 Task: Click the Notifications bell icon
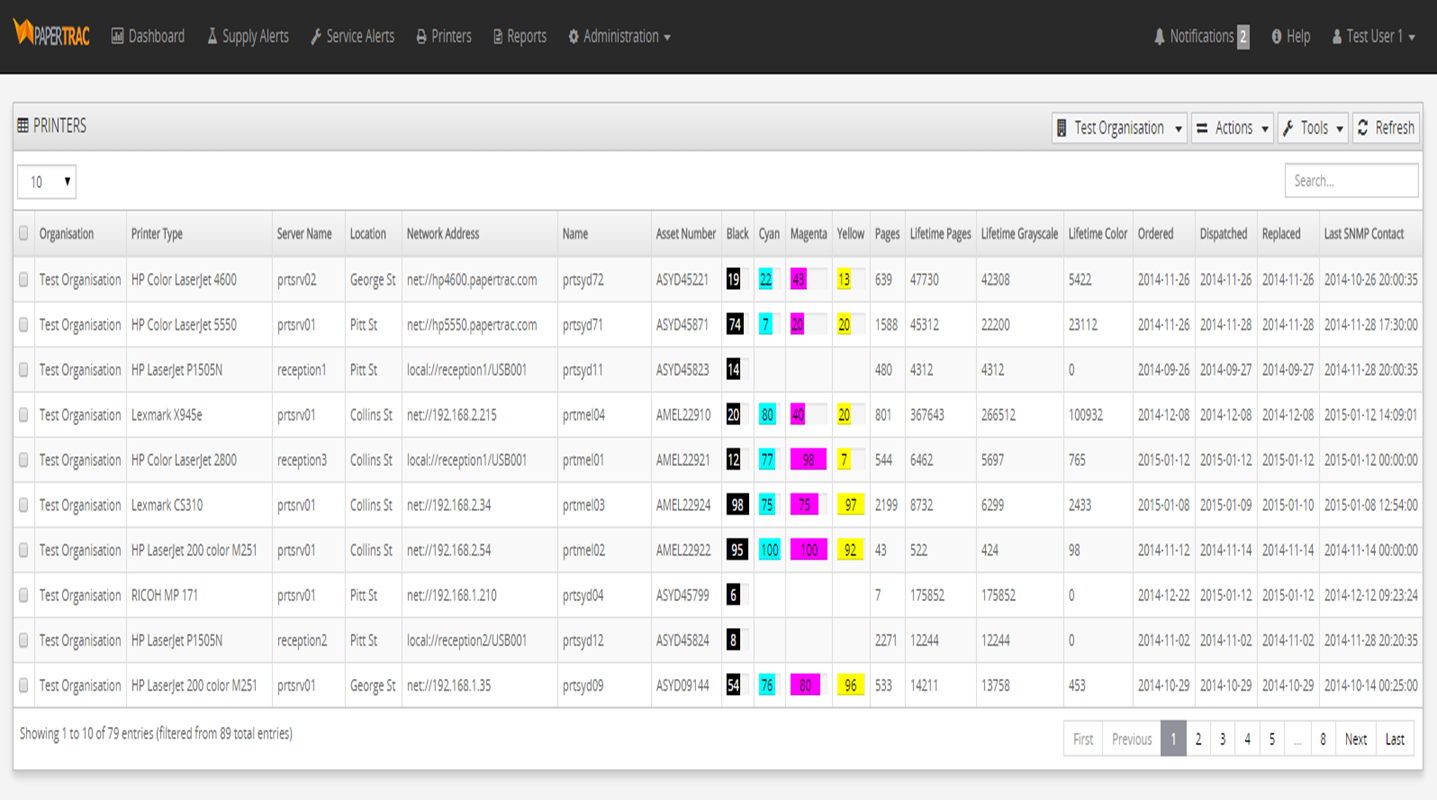pyautogui.click(x=1159, y=37)
